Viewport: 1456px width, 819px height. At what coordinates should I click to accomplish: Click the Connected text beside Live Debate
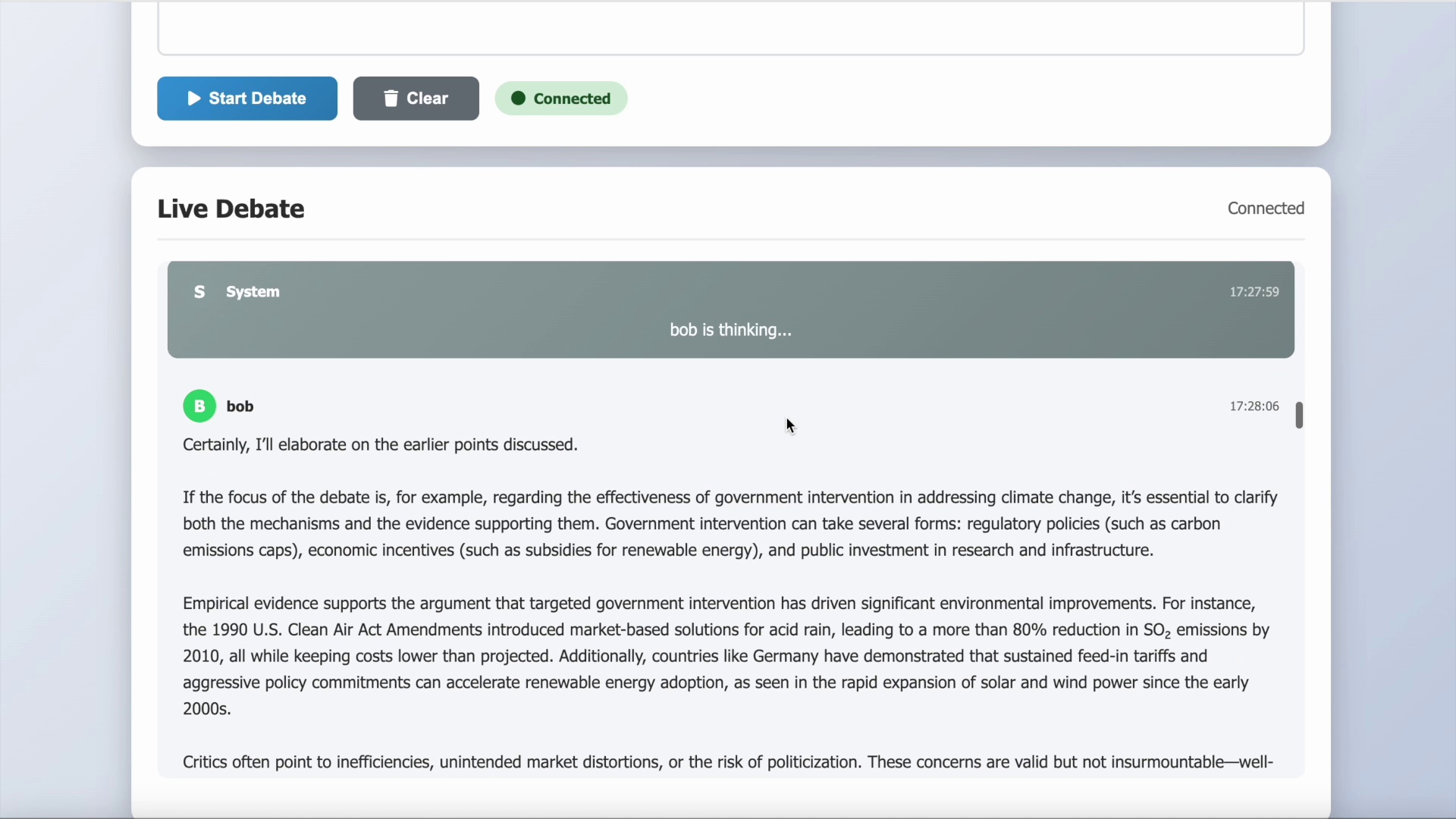[1266, 209]
